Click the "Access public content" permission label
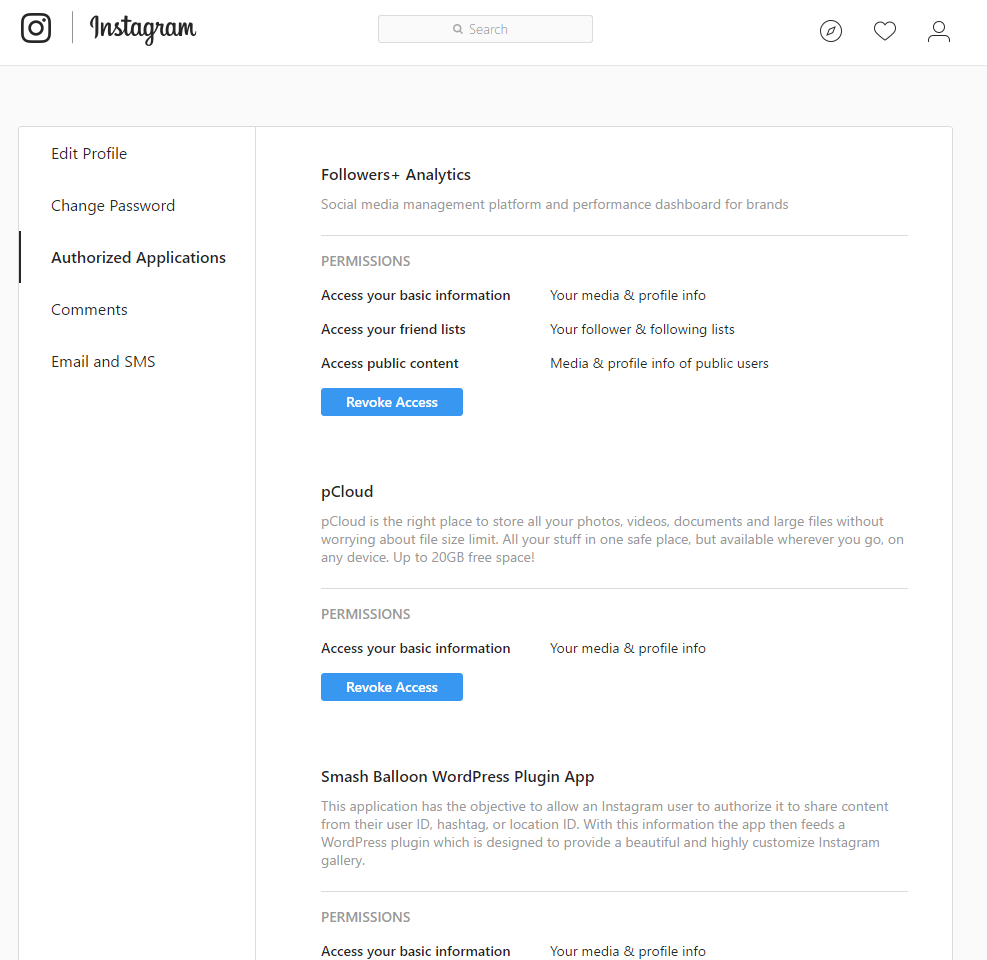 click(390, 364)
